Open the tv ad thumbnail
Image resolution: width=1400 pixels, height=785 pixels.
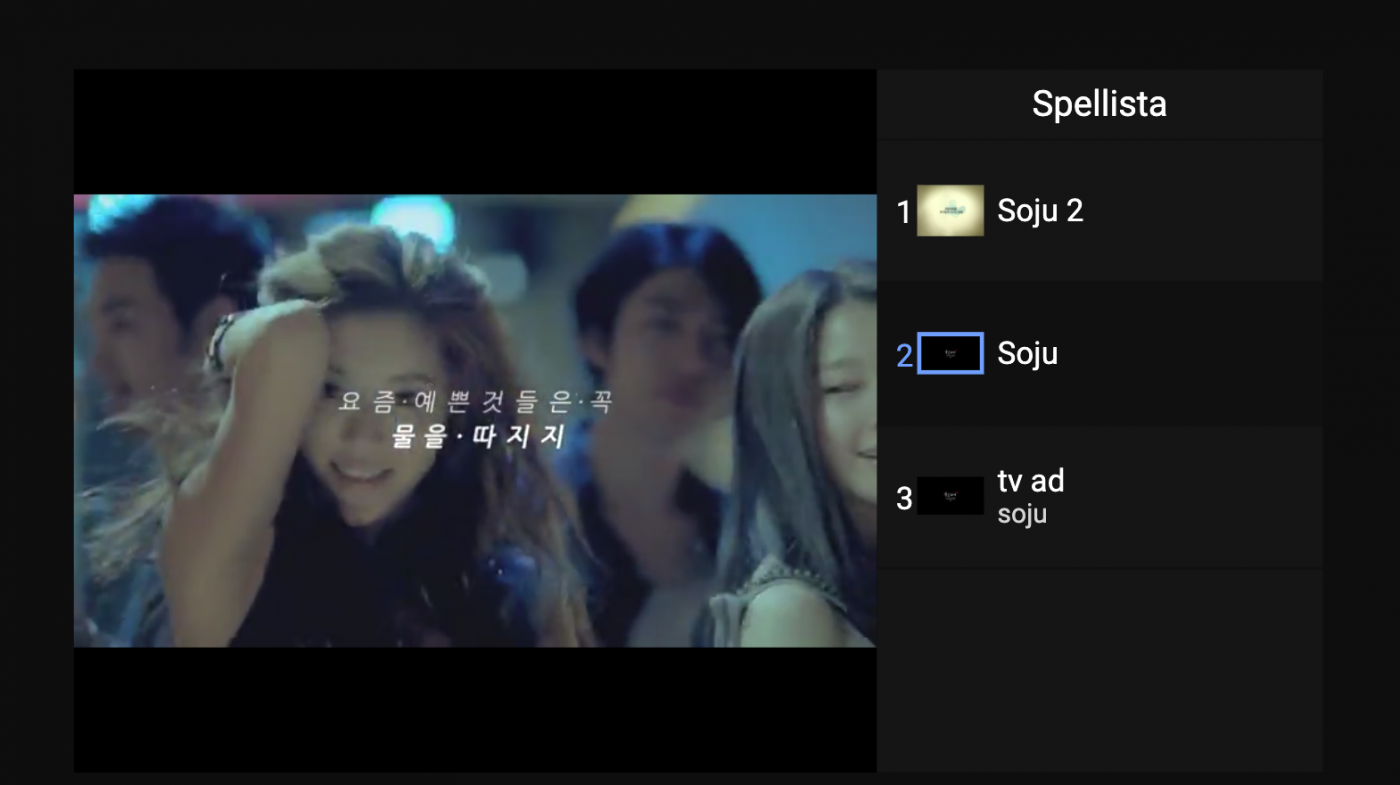[950, 497]
